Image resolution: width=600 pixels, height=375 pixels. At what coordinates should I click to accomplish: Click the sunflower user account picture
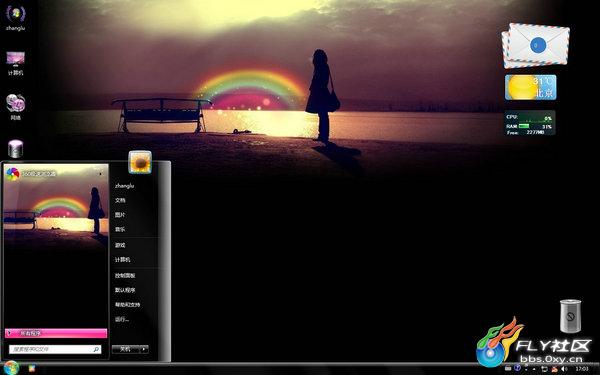pyautogui.click(x=140, y=162)
